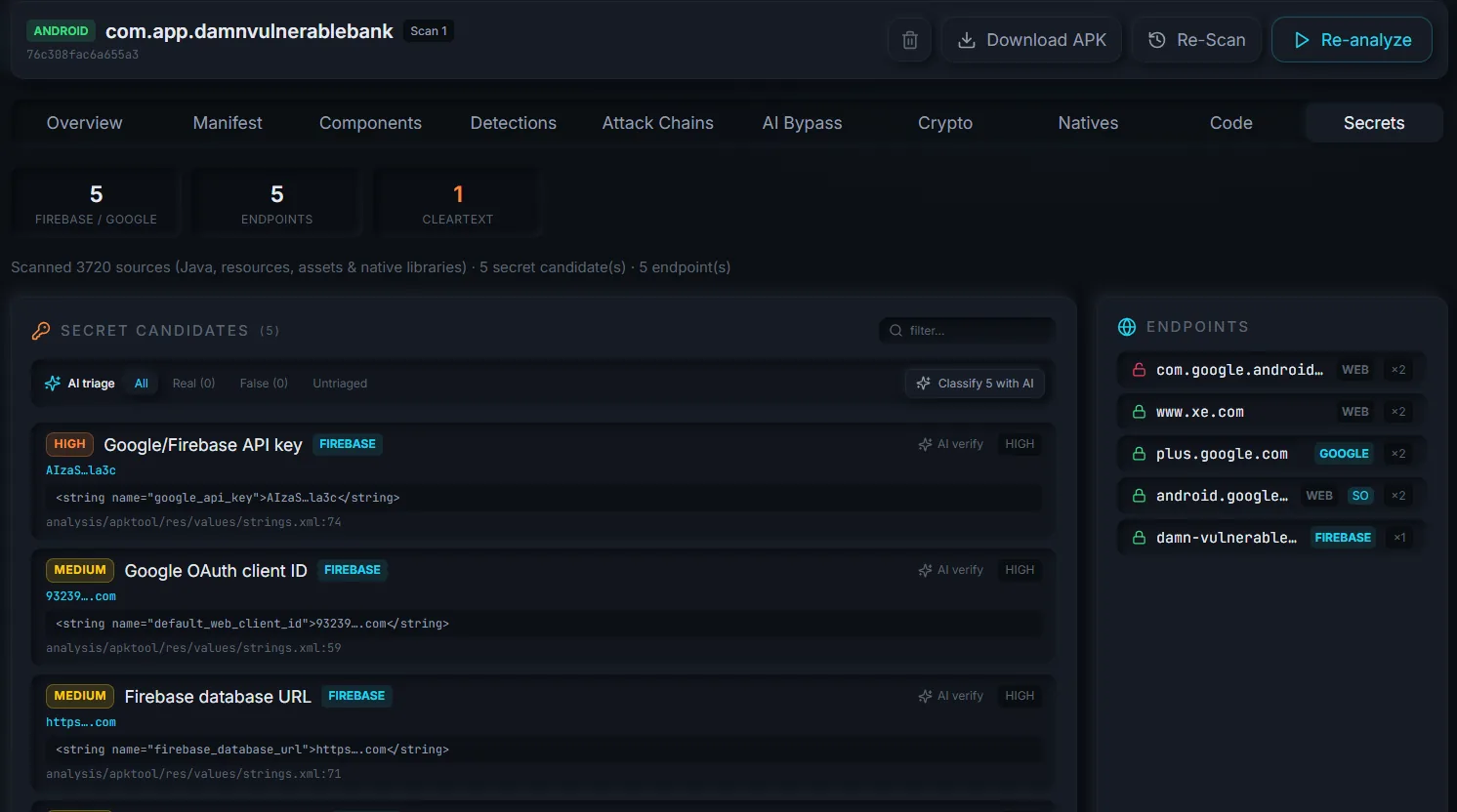Click the globe icon beside Endpoints heading

1127,327
